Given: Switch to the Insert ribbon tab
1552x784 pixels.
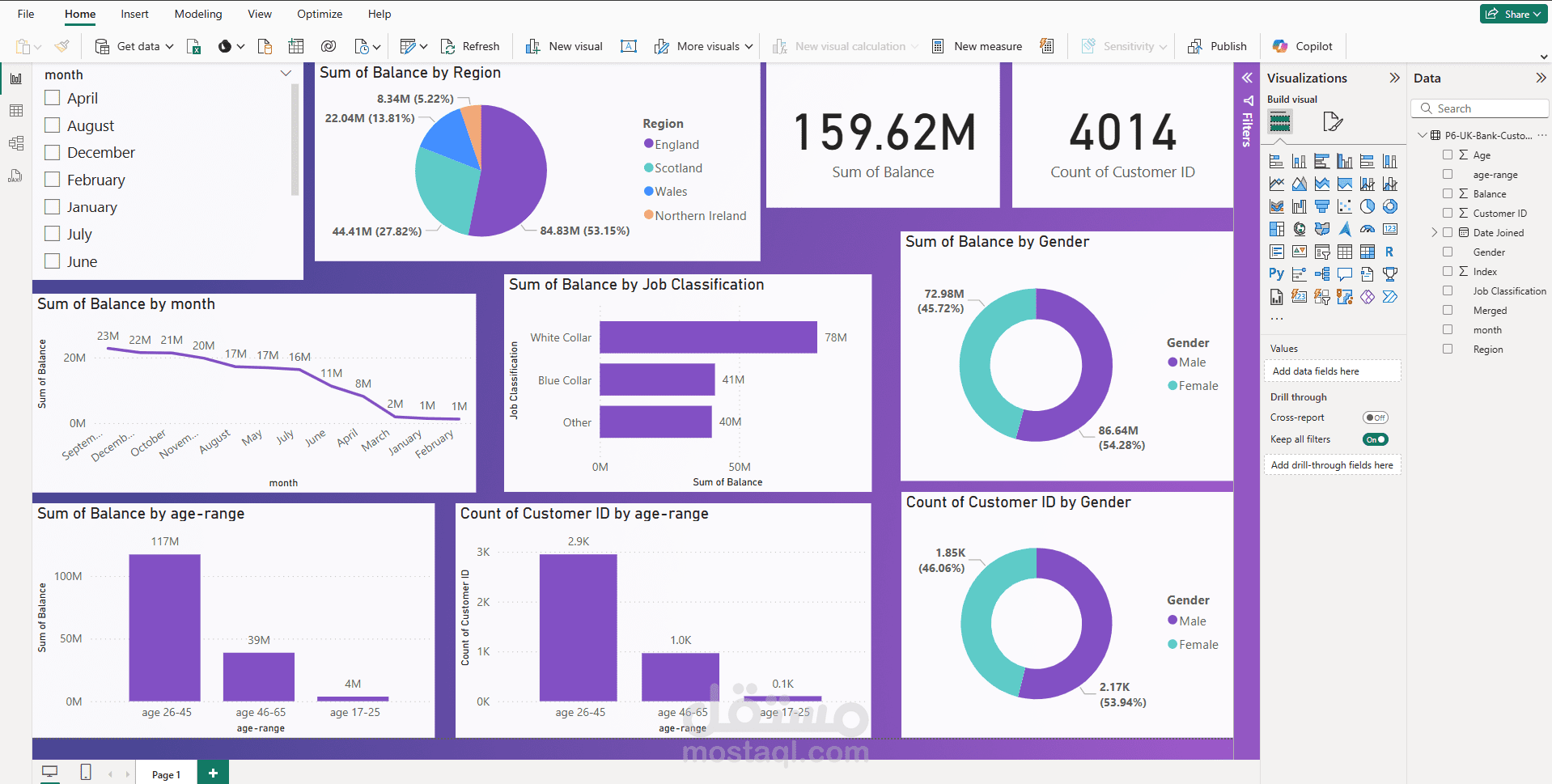Looking at the screenshot, I should [x=134, y=14].
